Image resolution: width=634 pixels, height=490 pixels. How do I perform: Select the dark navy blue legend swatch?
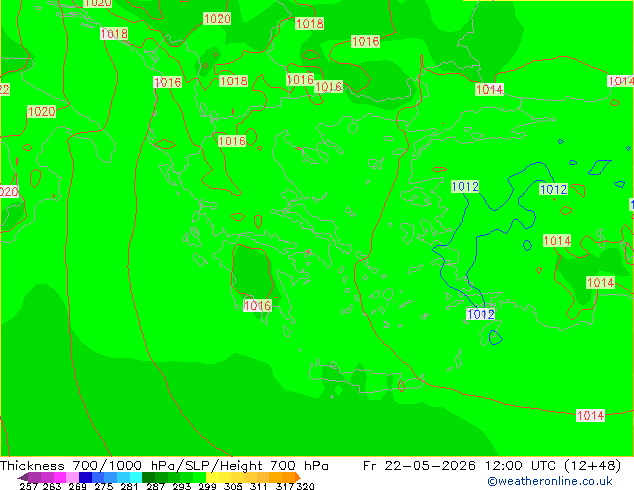tap(85, 477)
